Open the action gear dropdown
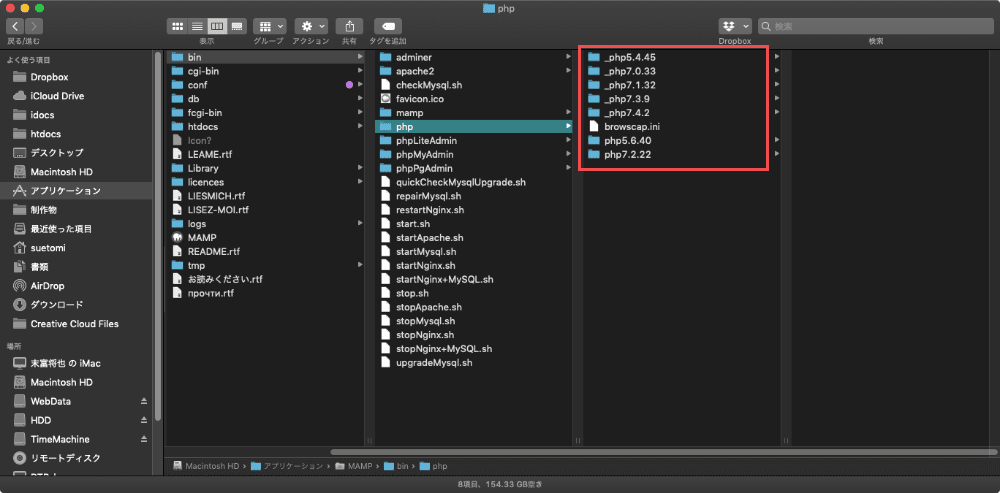The image size is (1000, 493). (x=311, y=26)
